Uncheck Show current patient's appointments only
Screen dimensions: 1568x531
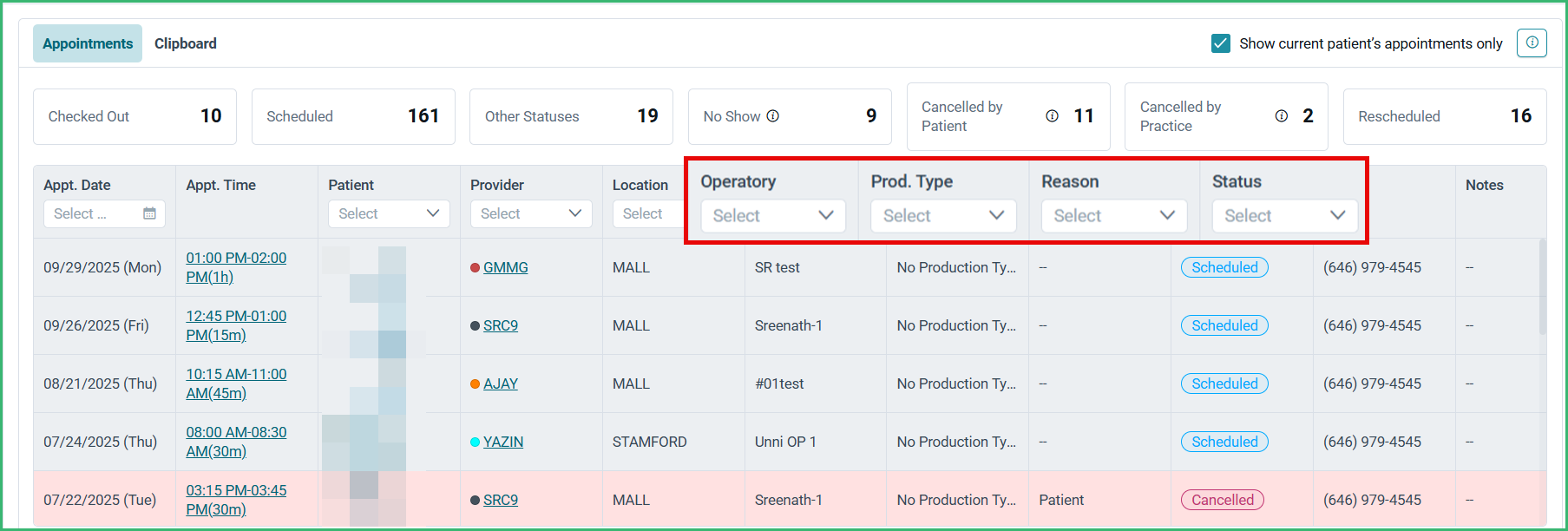point(1221,43)
